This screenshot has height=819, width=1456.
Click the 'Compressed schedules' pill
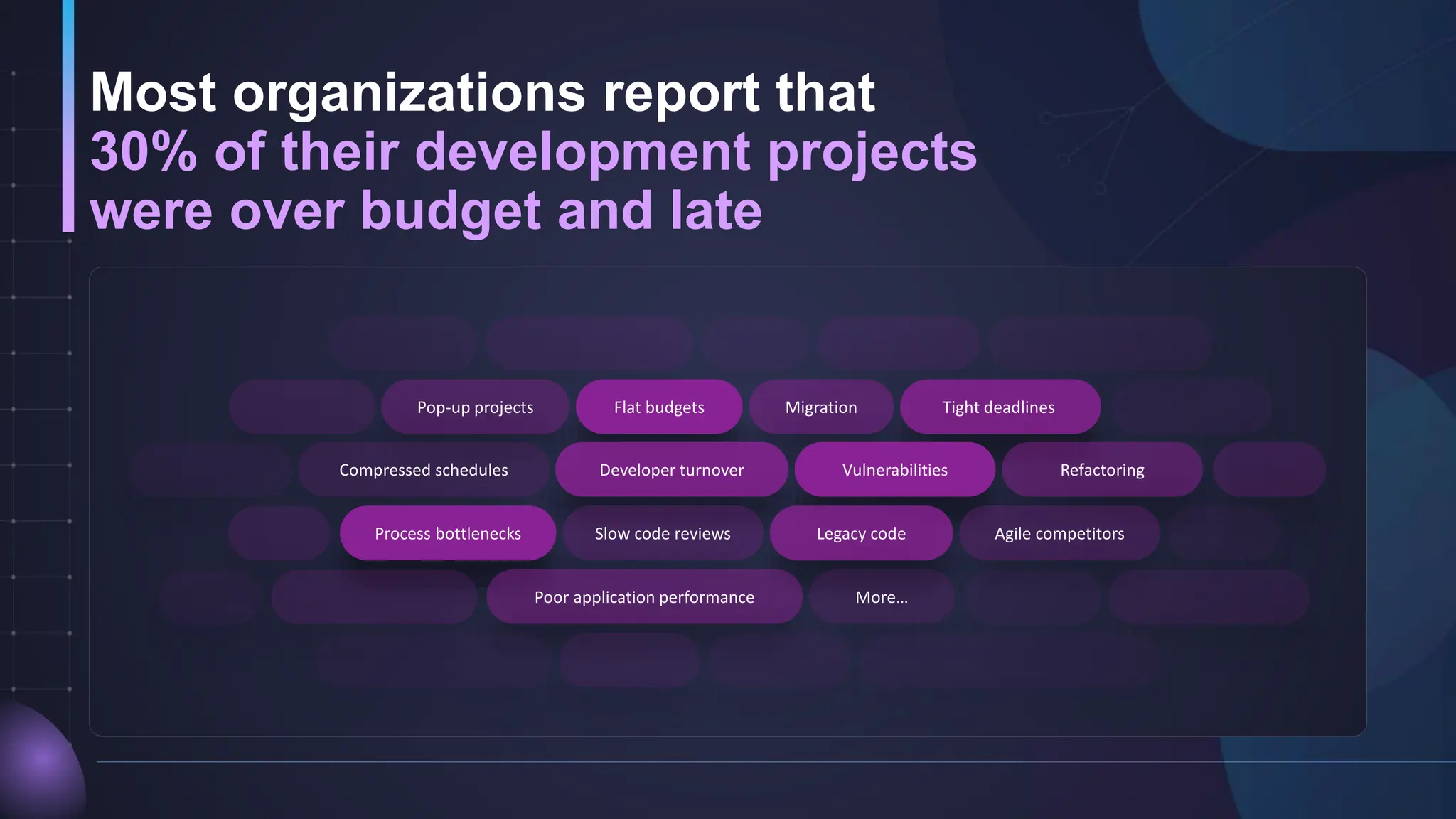pyautogui.click(x=424, y=469)
